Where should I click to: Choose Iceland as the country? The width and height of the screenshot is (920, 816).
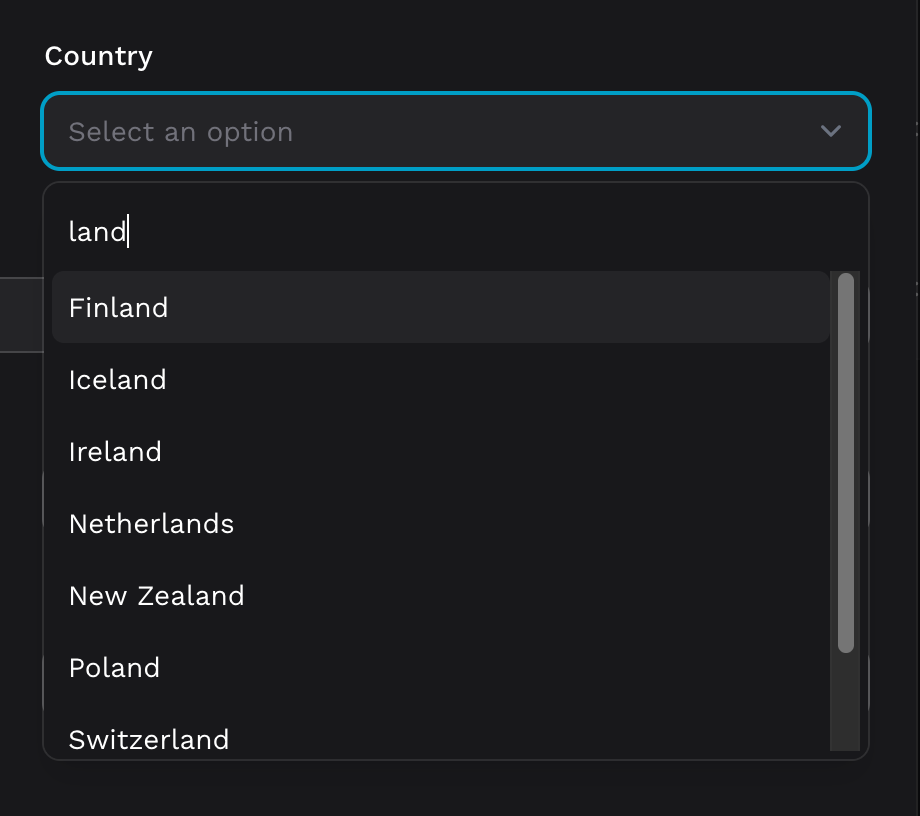tap(117, 379)
